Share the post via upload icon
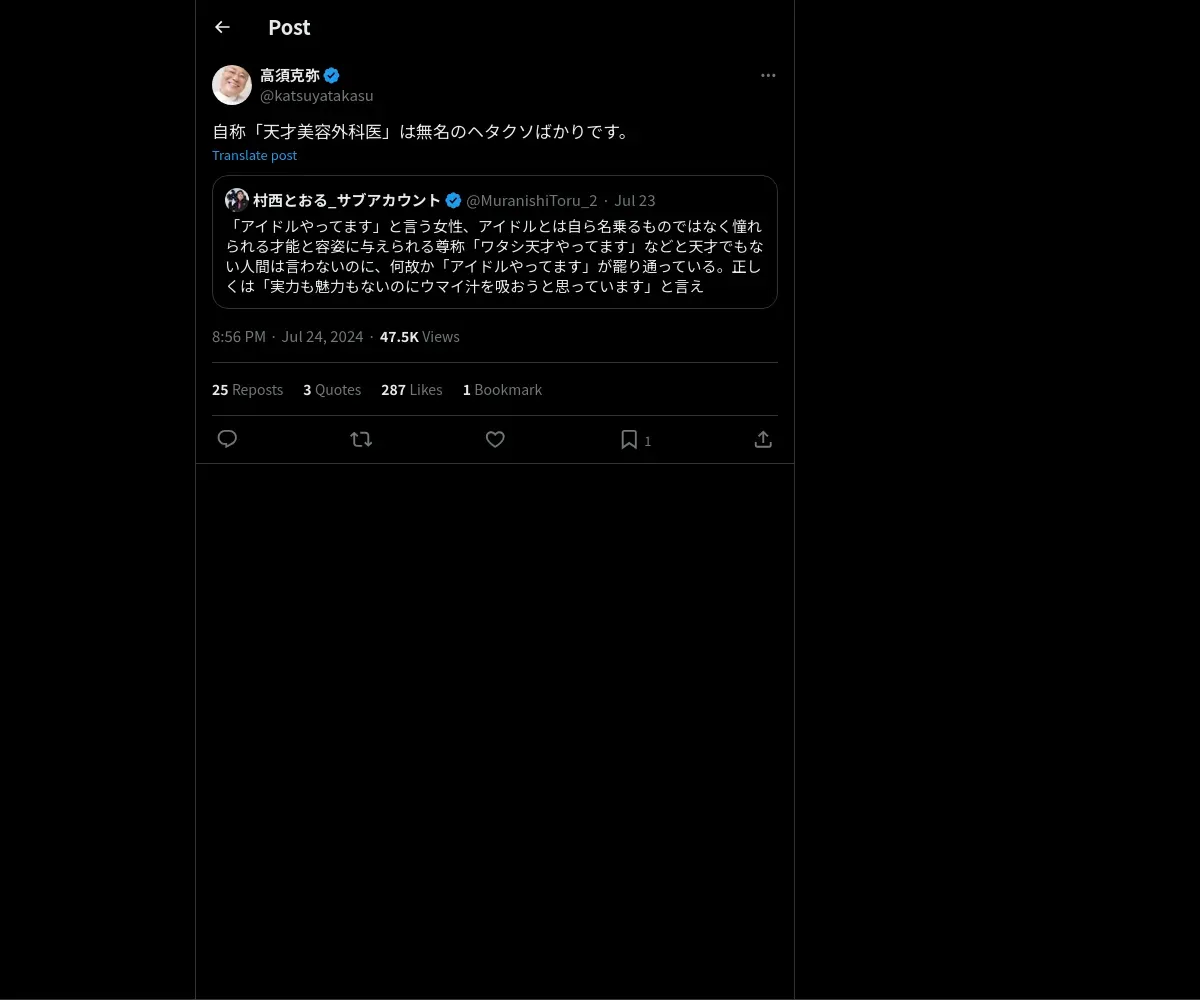This screenshot has height=1000, width=1200. 763,439
